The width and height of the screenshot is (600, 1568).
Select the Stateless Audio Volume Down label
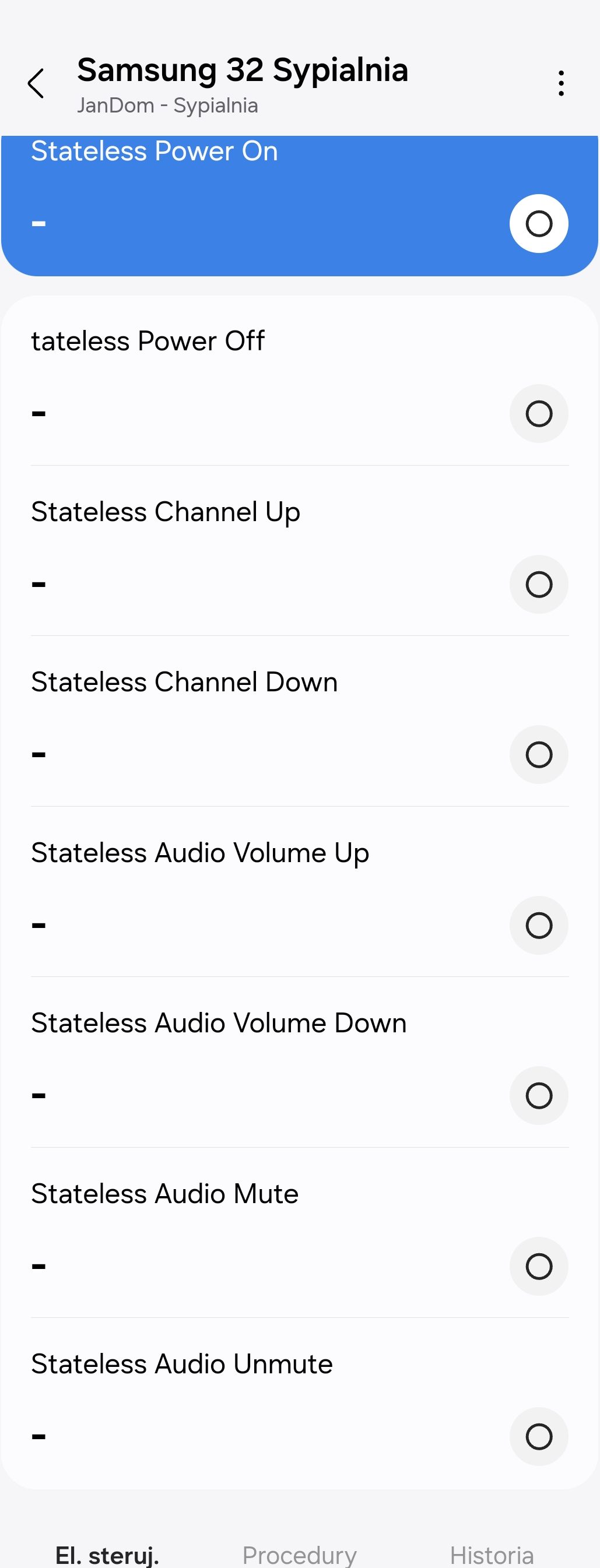(218, 1023)
